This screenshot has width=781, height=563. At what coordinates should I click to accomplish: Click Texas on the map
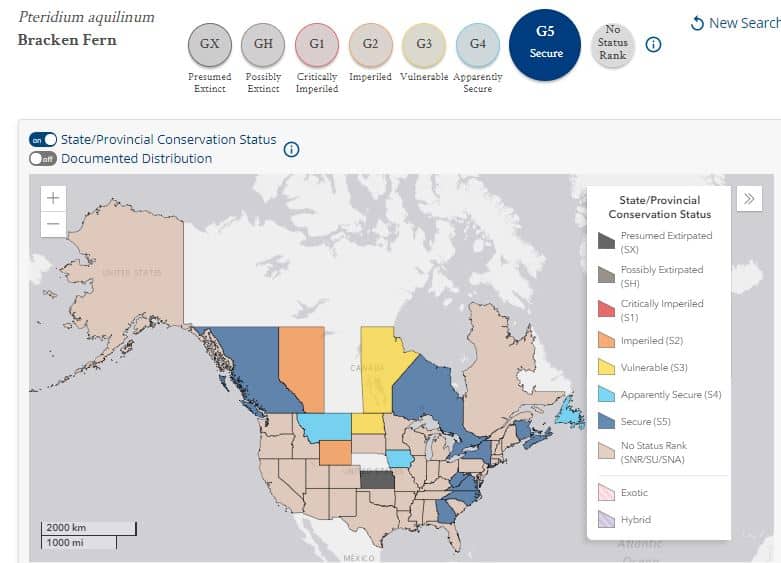click(x=376, y=518)
